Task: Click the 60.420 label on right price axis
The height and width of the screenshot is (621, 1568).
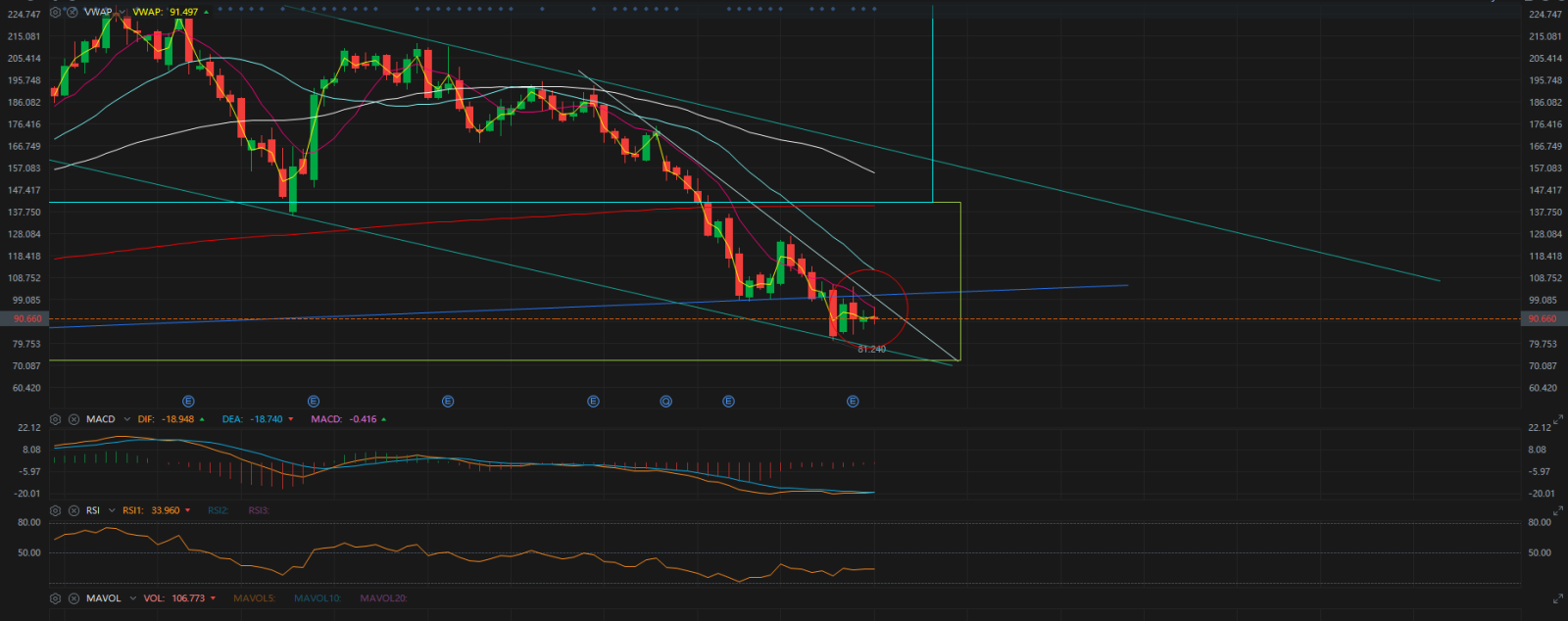Action: pos(1543,388)
